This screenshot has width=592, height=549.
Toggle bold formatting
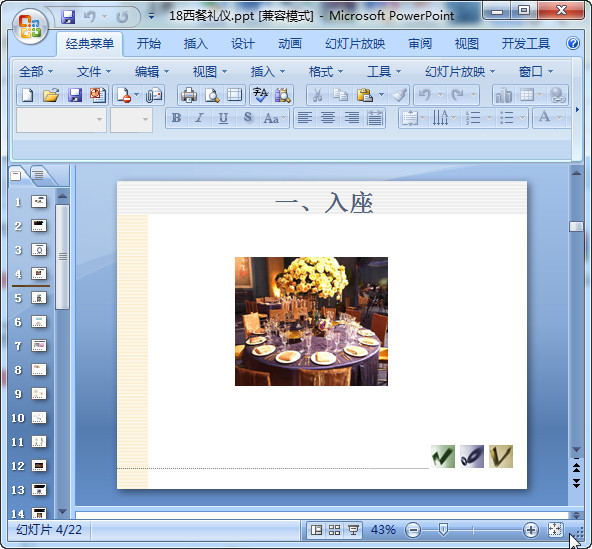176,118
